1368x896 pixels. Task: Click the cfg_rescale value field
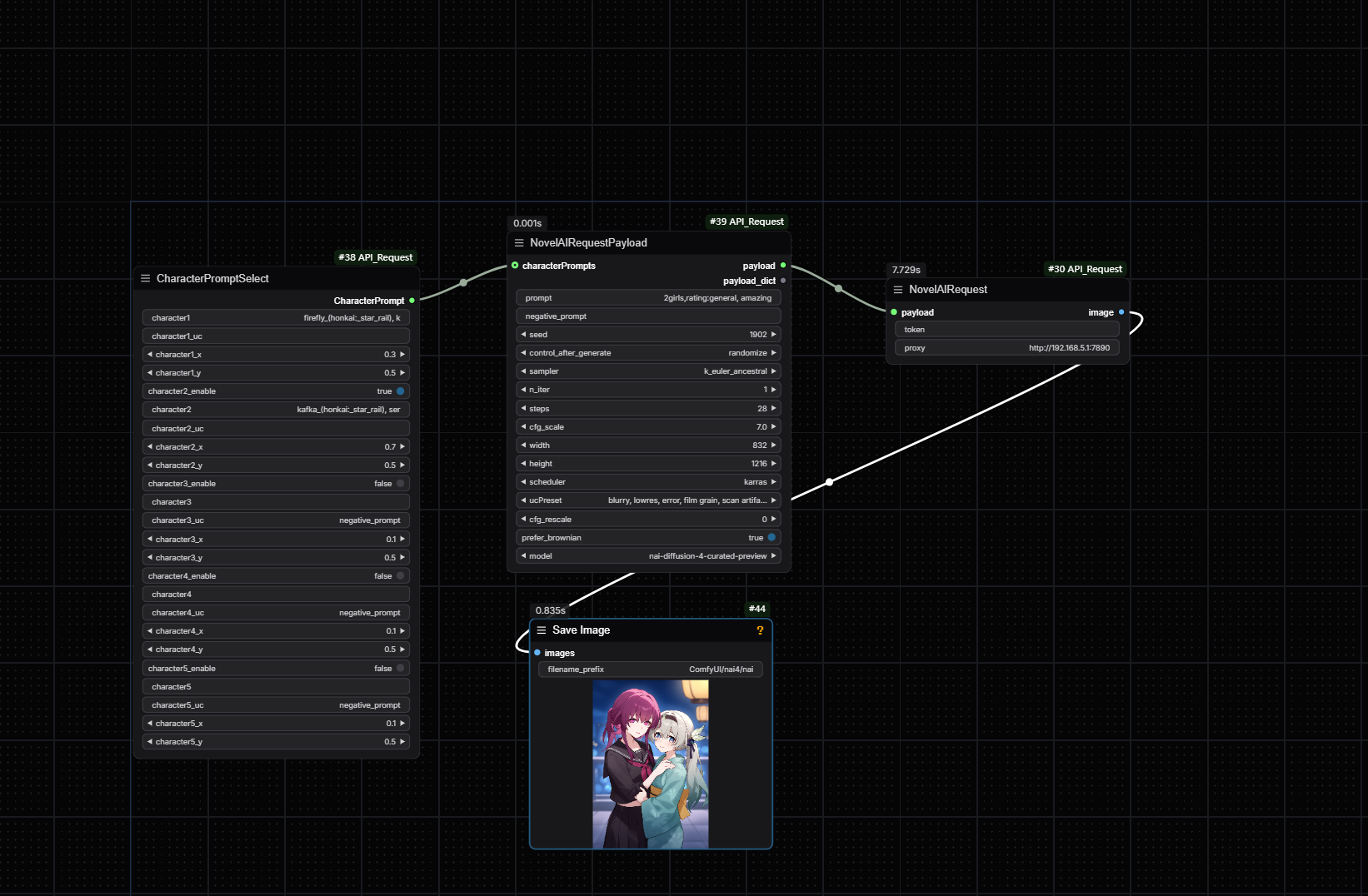(x=648, y=520)
